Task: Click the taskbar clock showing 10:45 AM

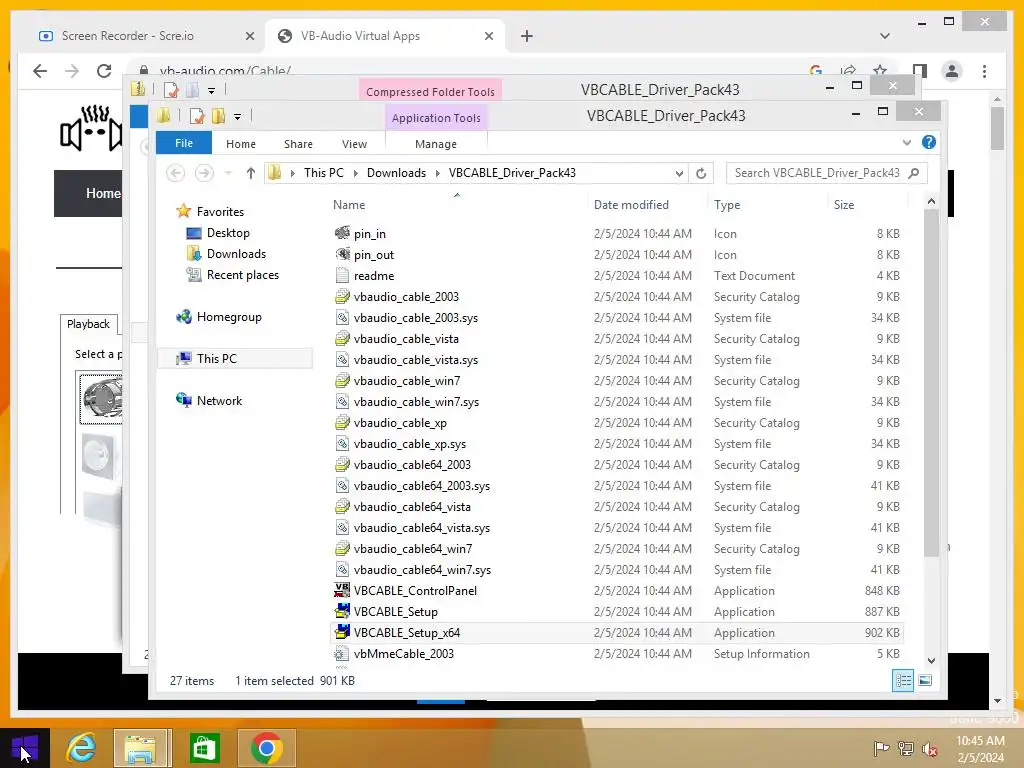Action: coord(980,749)
